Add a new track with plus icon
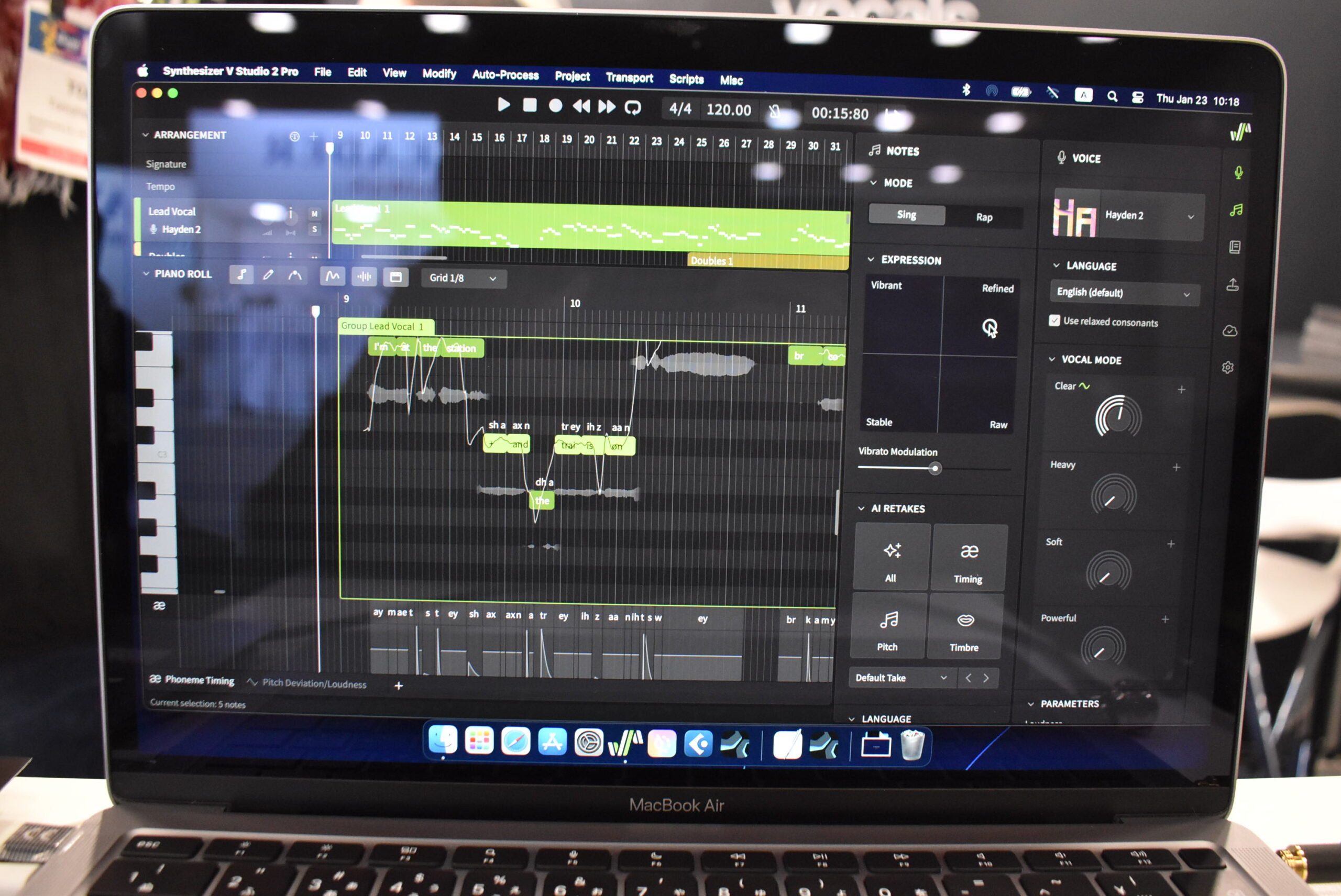This screenshot has height=896, width=1341. coord(314,137)
